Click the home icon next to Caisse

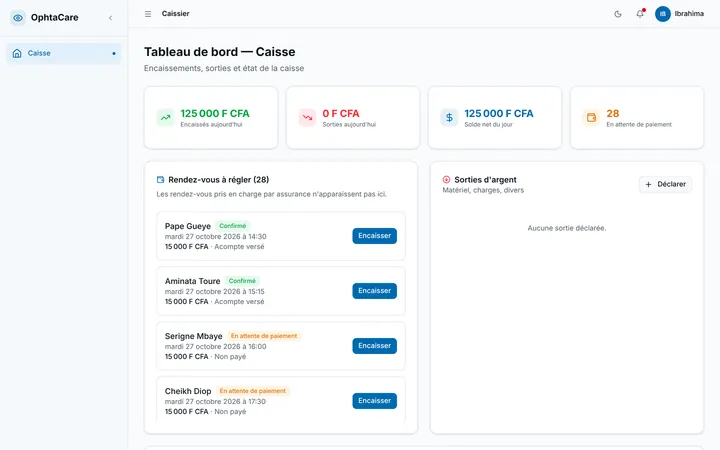(x=17, y=53)
